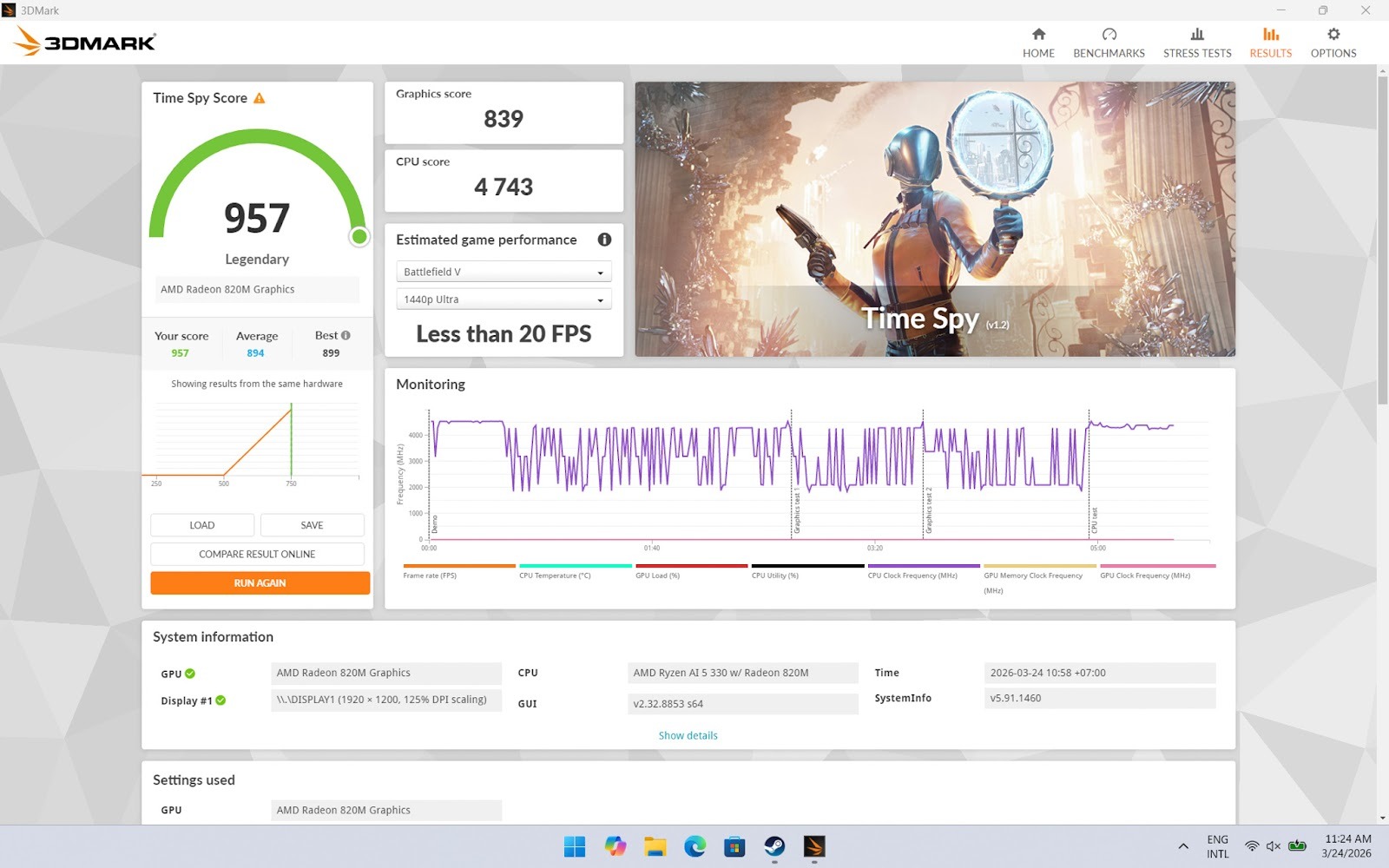
Task: Click the green GPU status check icon
Action: (x=190, y=674)
